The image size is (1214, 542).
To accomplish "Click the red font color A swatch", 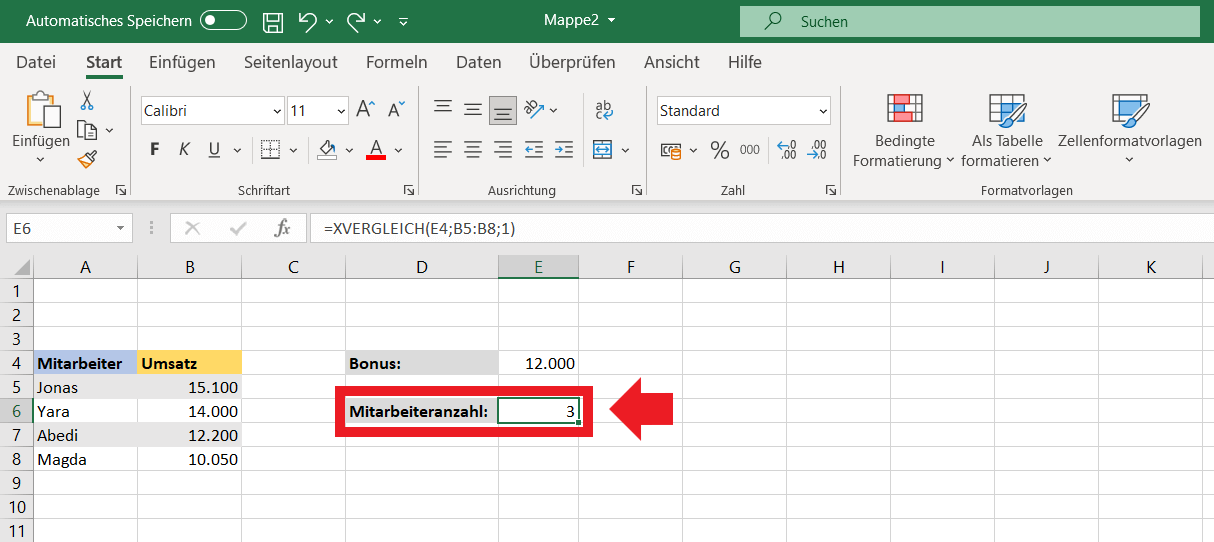I will pos(376,150).
